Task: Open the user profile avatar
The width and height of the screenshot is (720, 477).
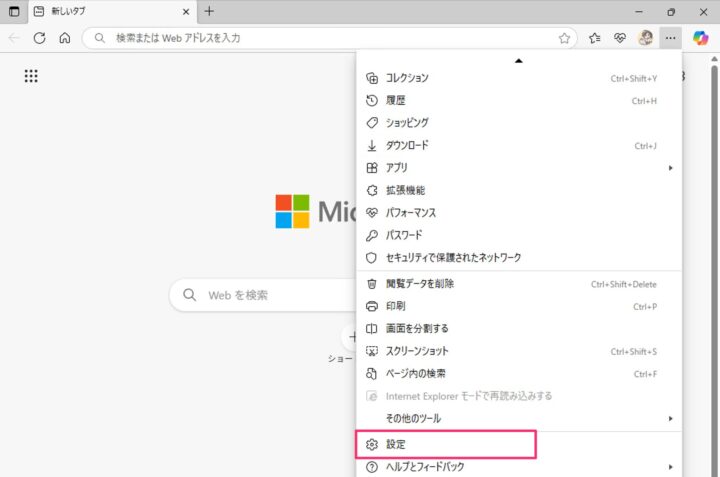Action: click(x=645, y=38)
